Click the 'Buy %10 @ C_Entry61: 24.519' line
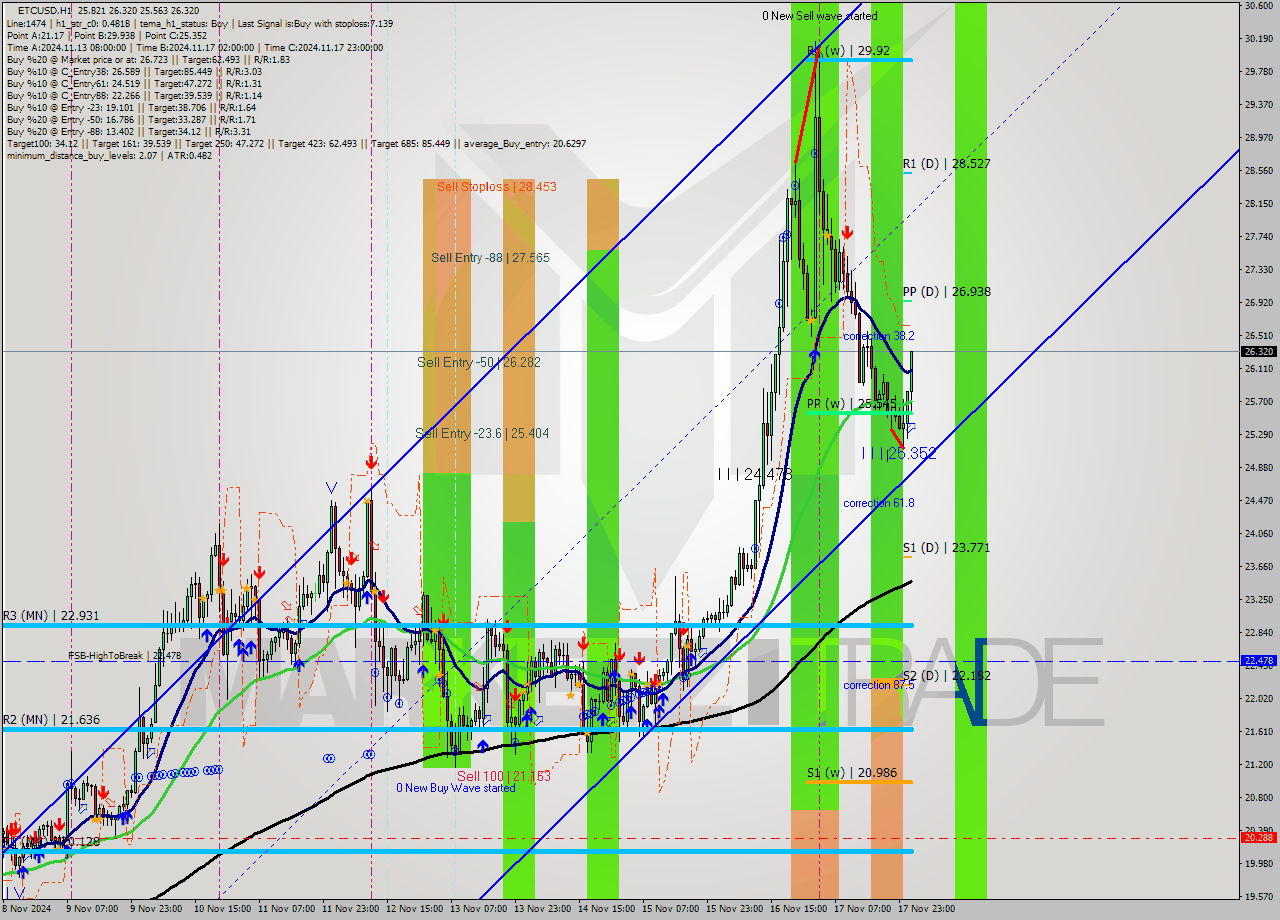 (x=134, y=83)
